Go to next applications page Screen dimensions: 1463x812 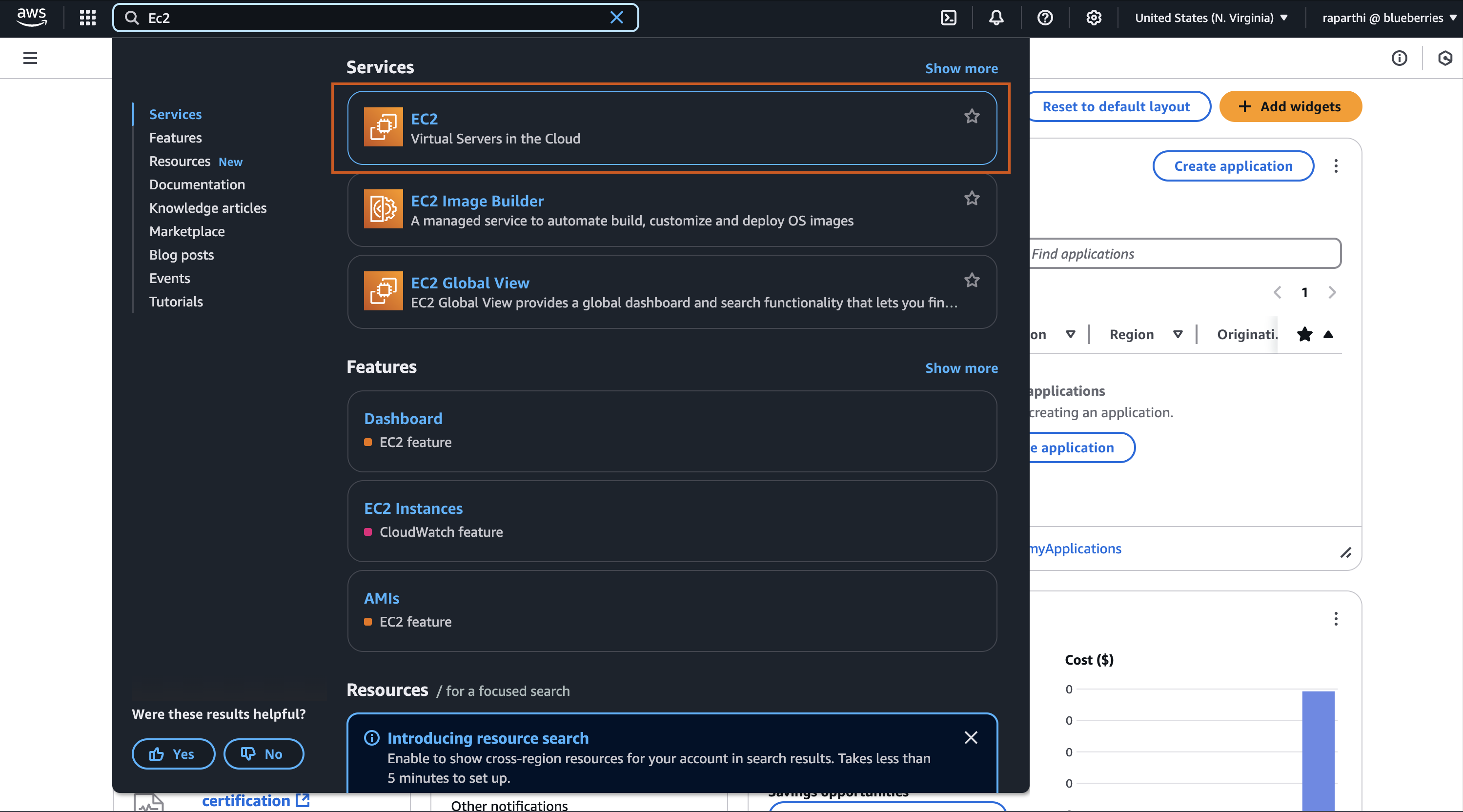click(x=1332, y=292)
